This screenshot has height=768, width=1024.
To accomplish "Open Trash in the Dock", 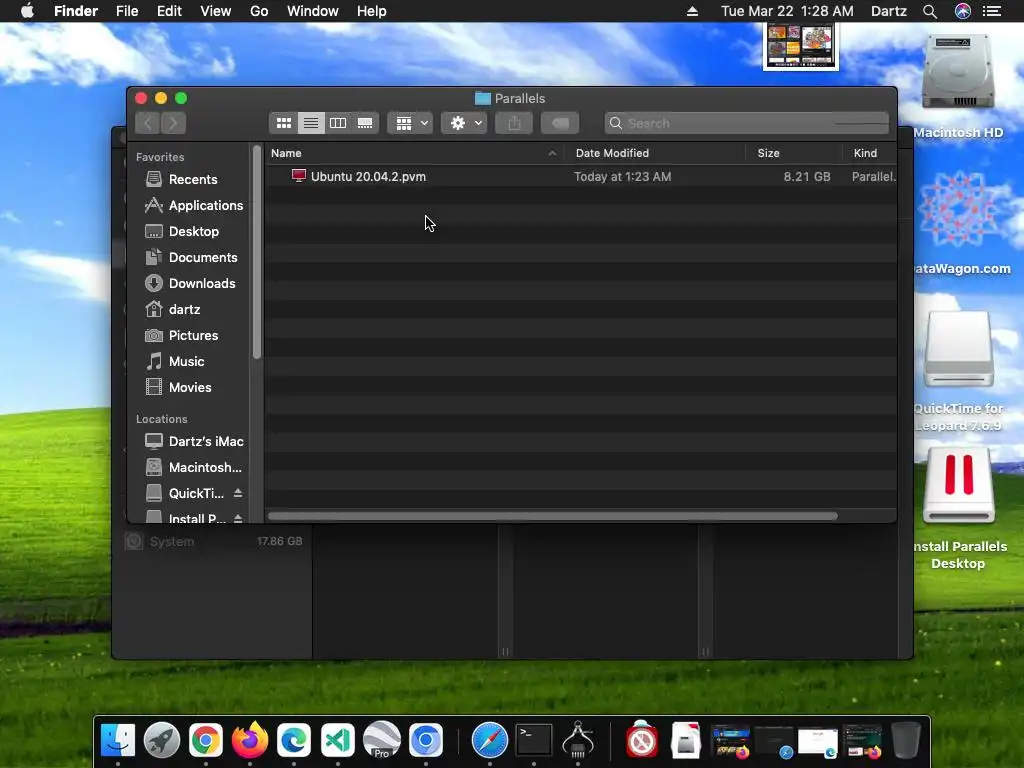I will [906, 741].
